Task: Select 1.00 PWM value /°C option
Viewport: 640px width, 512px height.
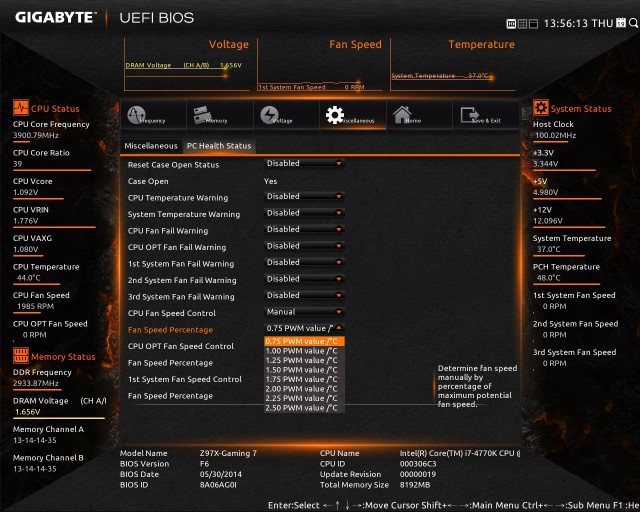Action: 304,351
